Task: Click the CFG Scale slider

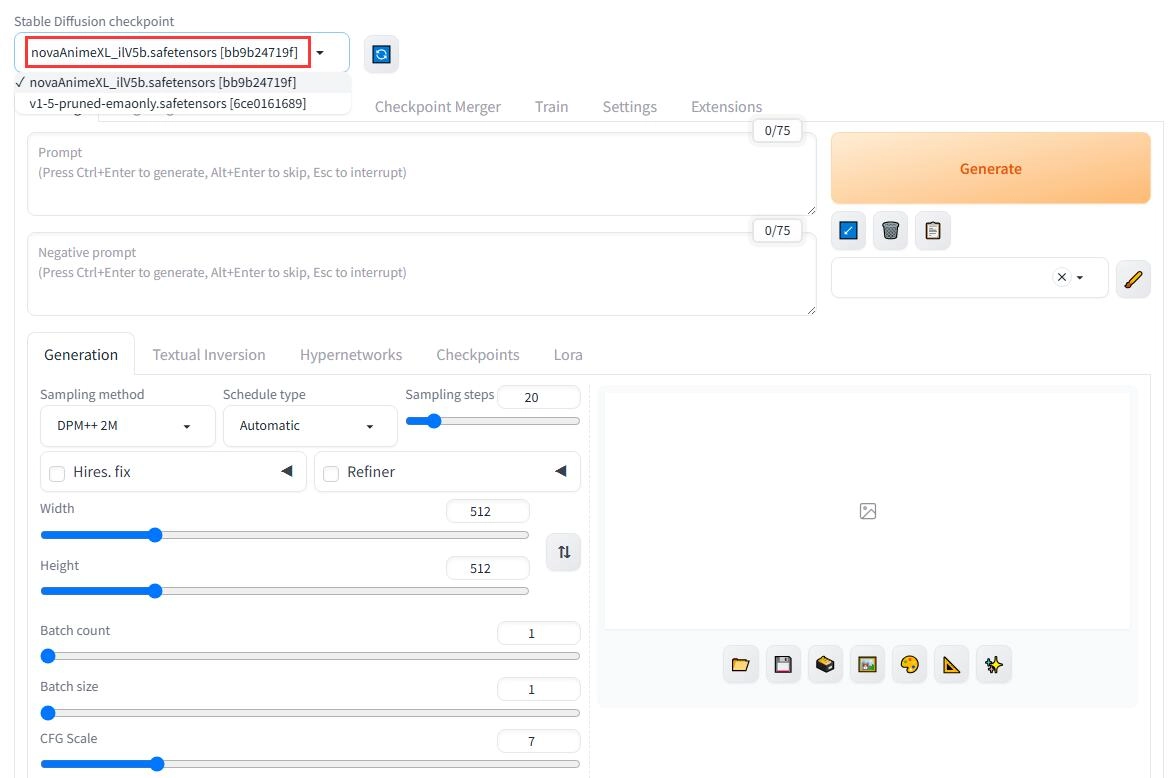Action: pyautogui.click(x=309, y=764)
